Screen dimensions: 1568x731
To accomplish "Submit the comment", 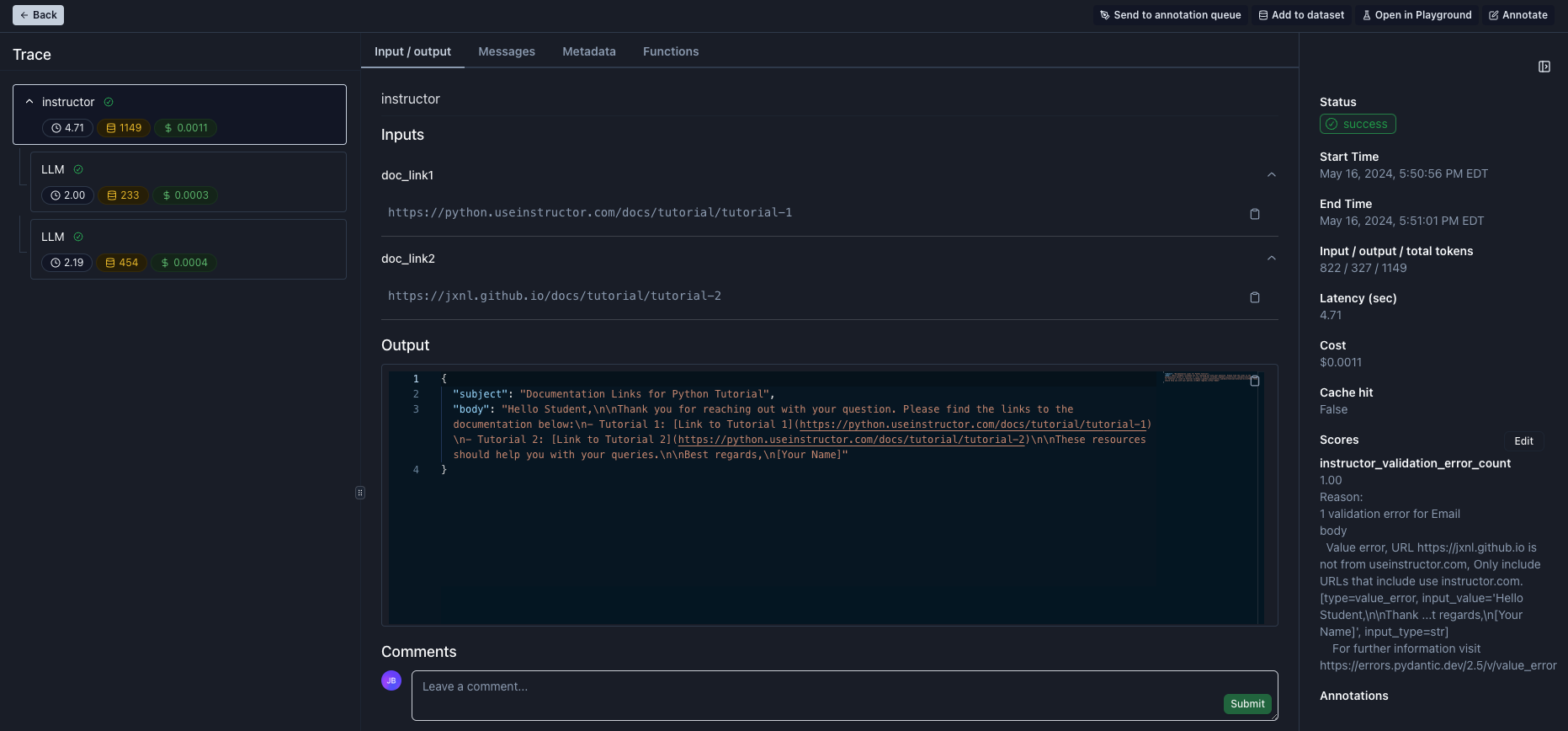I will pyautogui.click(x=1246, y=704).
